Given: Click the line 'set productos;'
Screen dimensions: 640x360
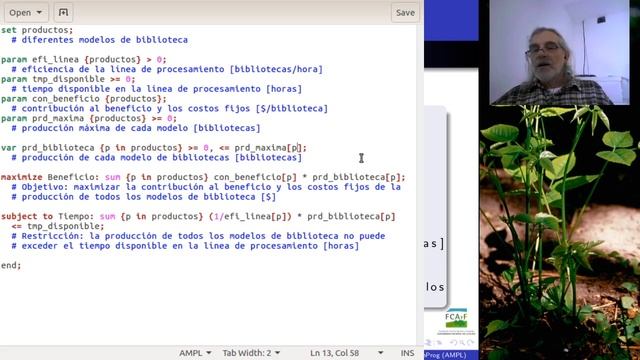Looking at the screenshot, I should click(x=37, y=30).
